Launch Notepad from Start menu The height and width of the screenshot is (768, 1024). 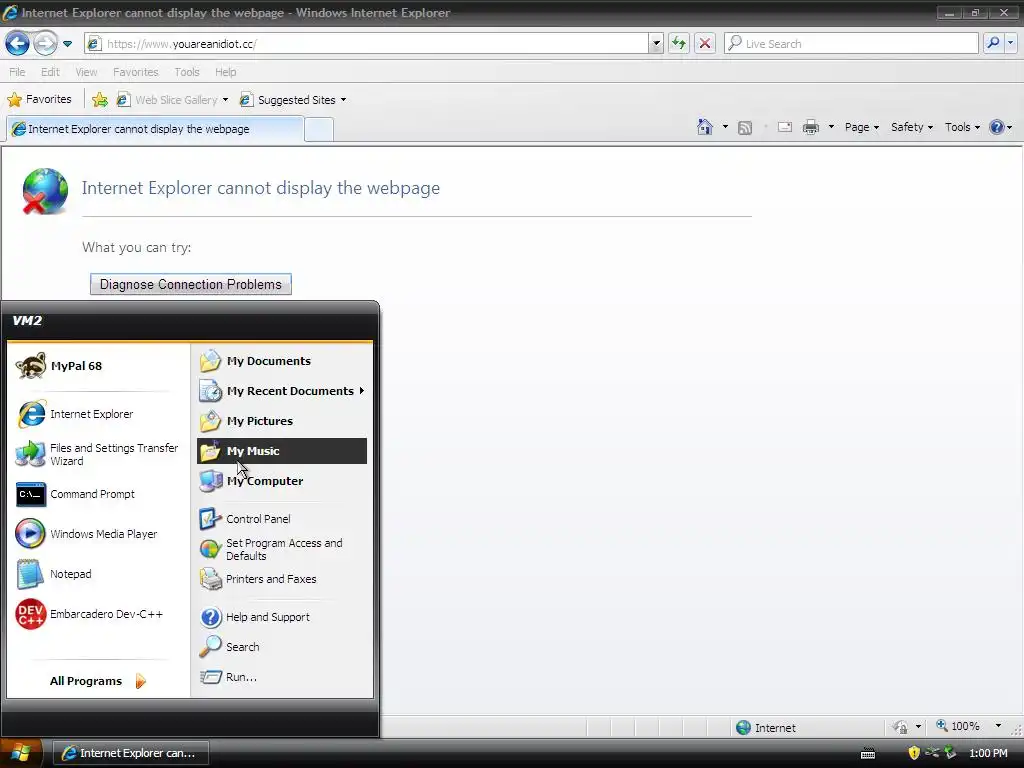pyautogui.click(x=98, y=574)
